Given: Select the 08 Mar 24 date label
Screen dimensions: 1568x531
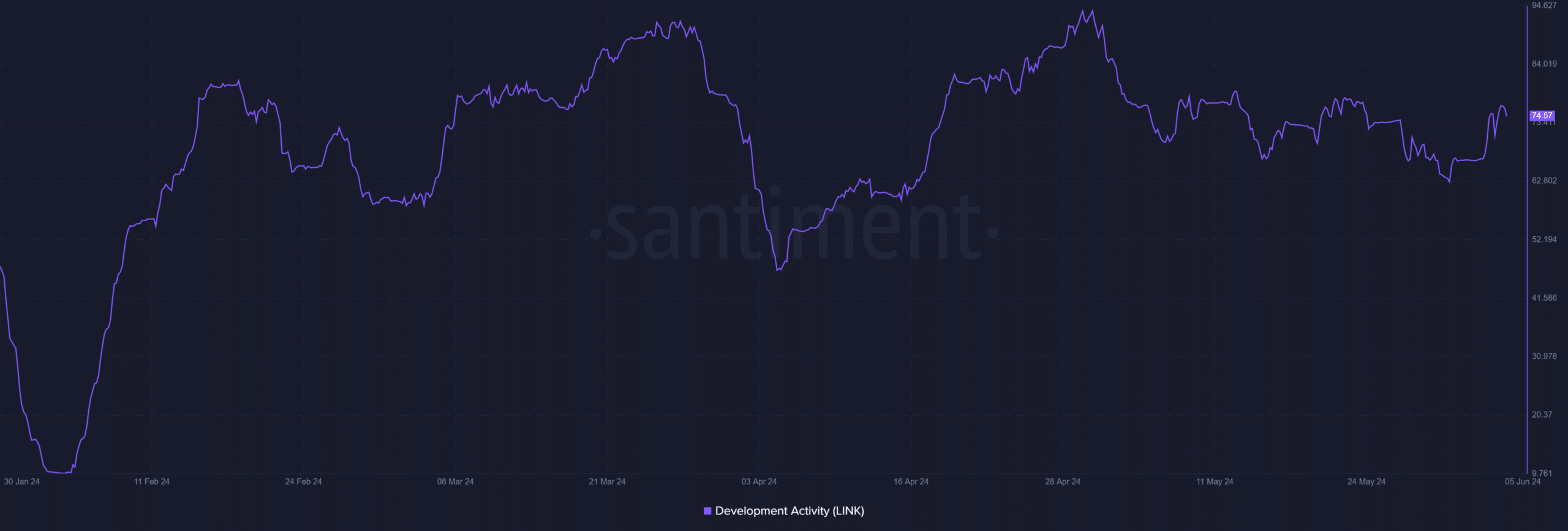Looking at the screenshot, I should 455,481.
